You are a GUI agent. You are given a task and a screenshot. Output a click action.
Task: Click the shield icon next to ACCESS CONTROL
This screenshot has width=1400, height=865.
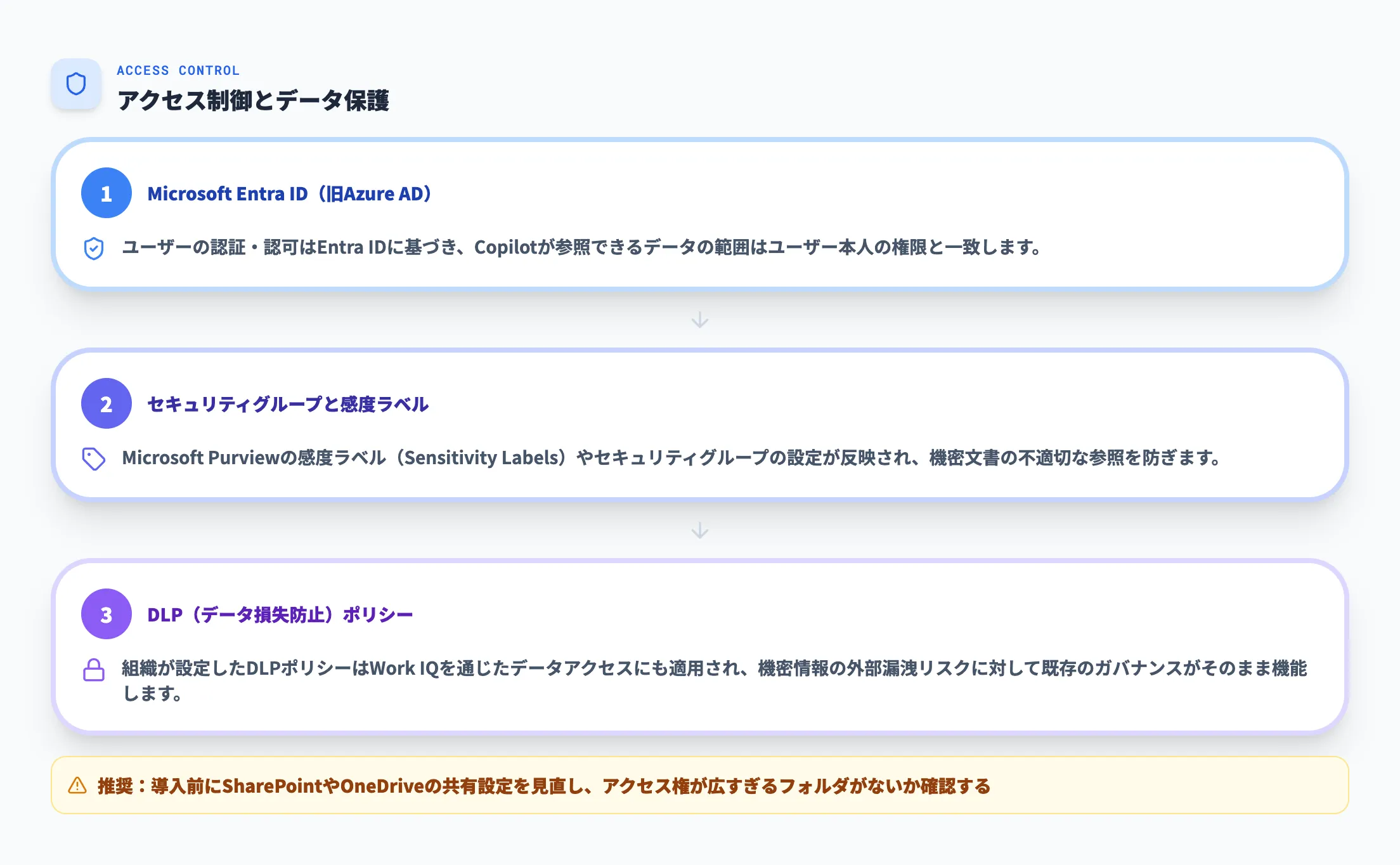tap(76, 83)
